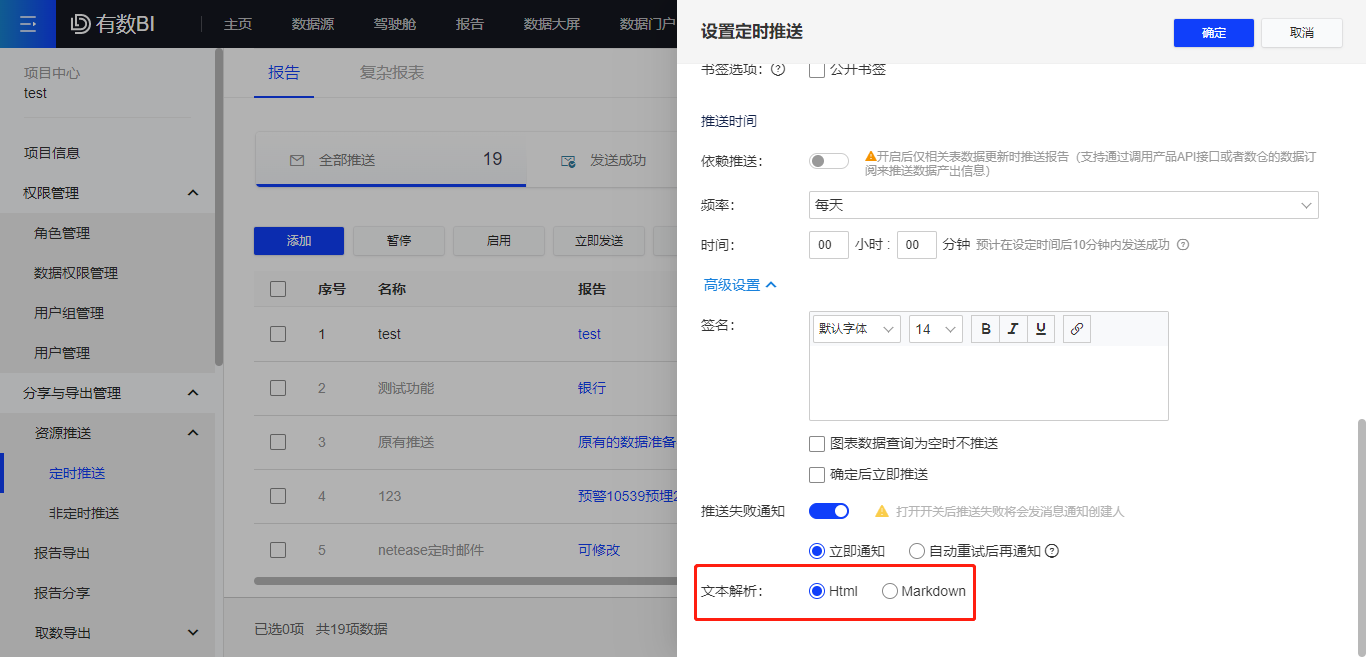Insert a link in signature editor
The height and width of the screenshot is (657, 1366).
click(1076, 329)
